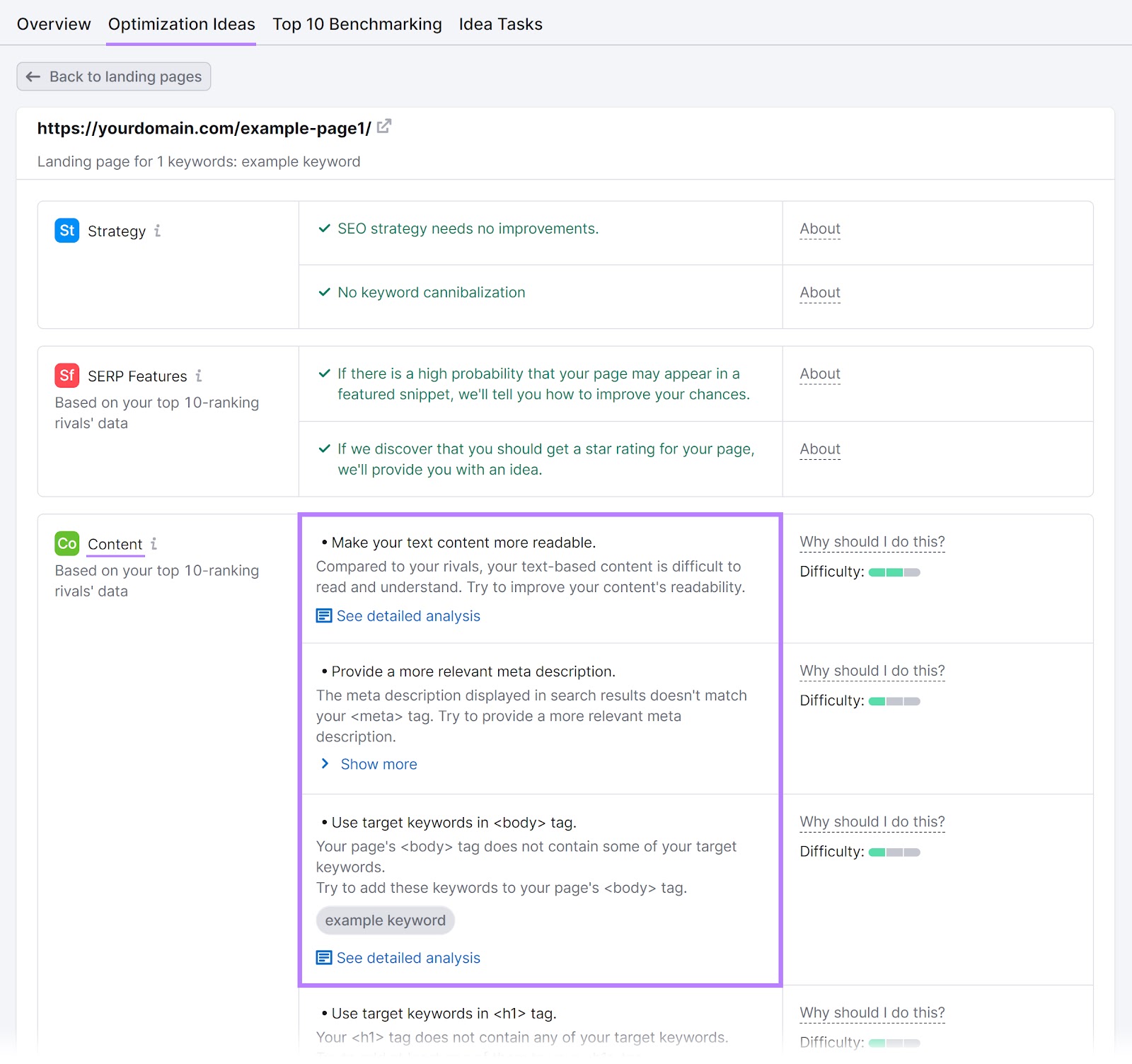This screenshot has width=1132, height=1064.
Task: Open About for keyword cannibalization
Action: [820, 292]
